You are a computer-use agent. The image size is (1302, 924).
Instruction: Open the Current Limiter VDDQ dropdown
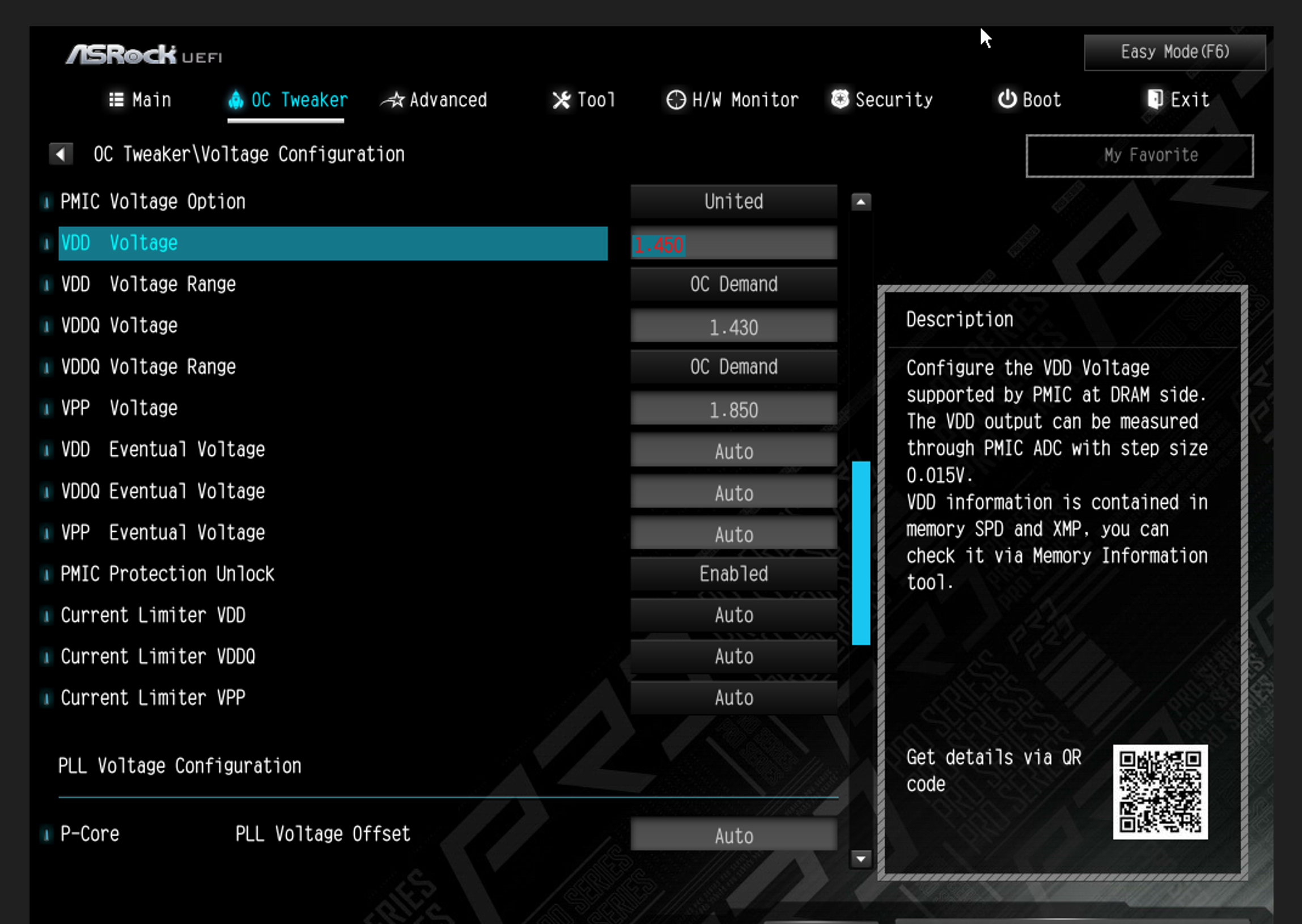coord(733,656)
